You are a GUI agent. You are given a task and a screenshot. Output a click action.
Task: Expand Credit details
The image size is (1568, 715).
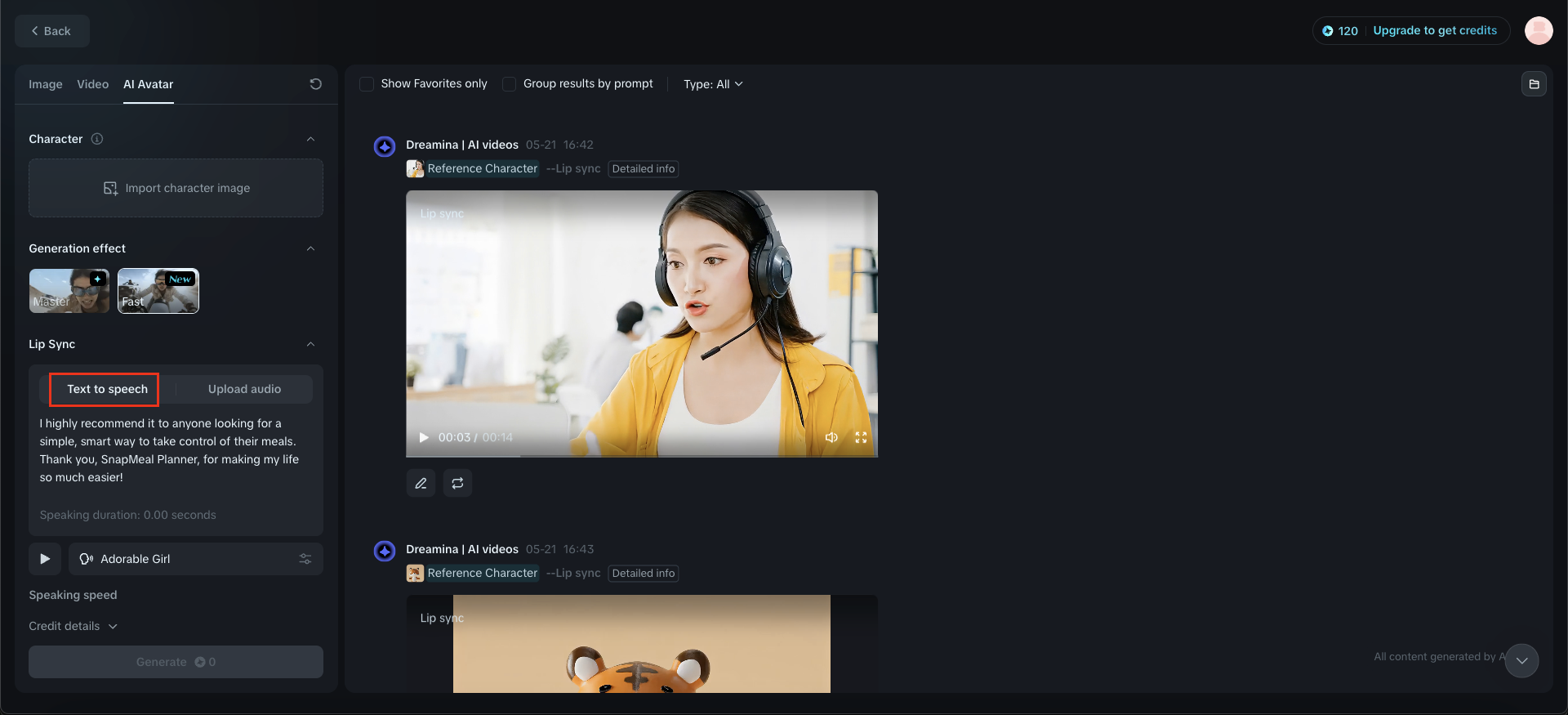tap(73, 626)
